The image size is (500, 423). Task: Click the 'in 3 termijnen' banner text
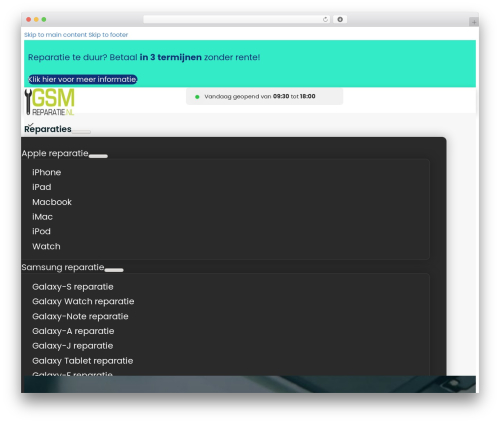click(x=171, y=57)
